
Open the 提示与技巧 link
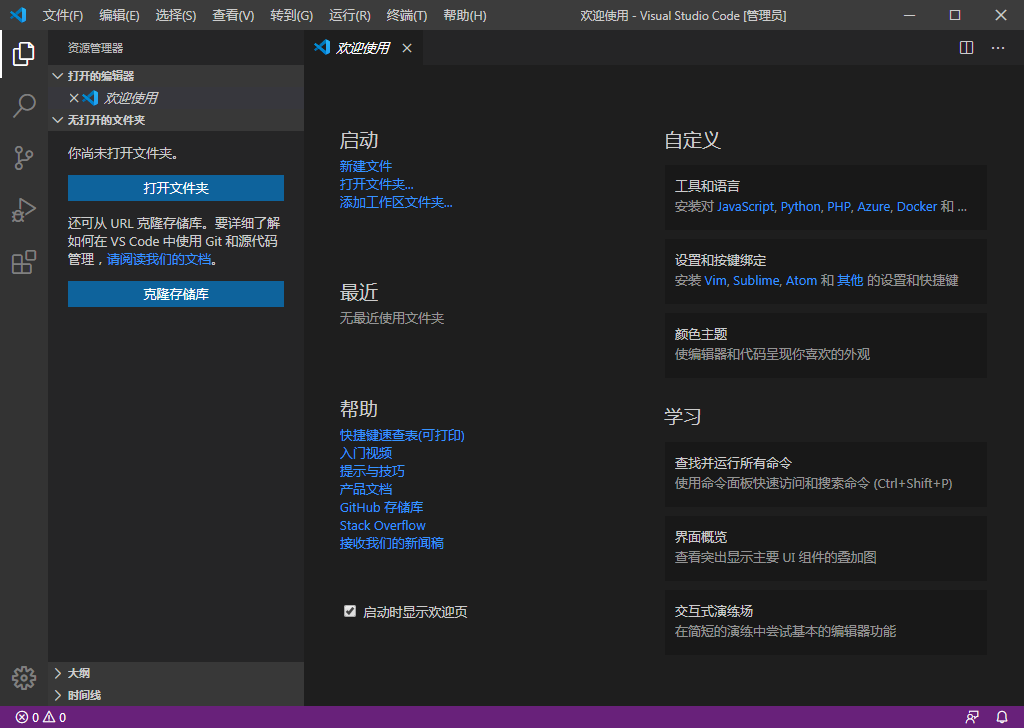point(372,471)
